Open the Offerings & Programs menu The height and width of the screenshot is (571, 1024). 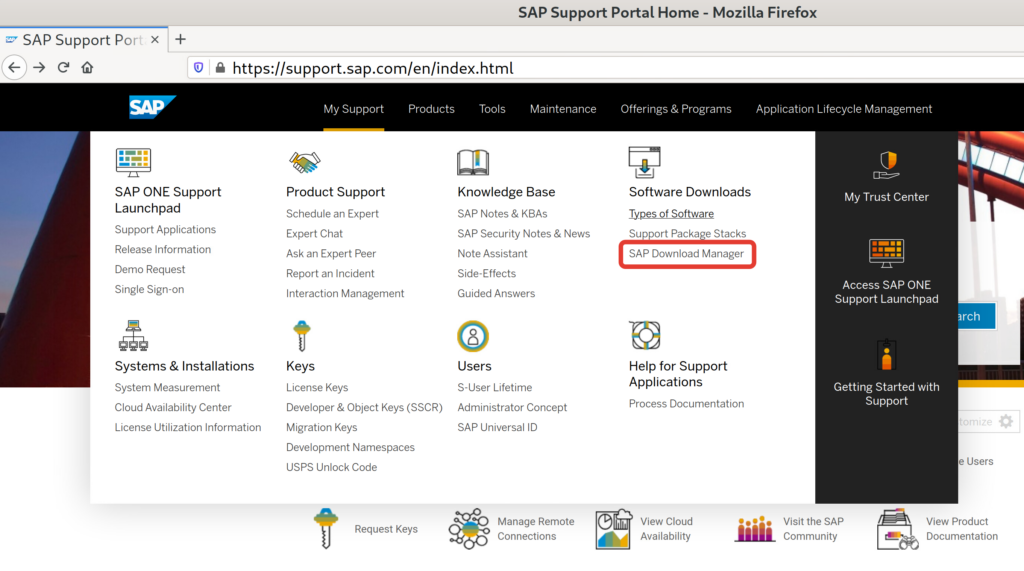[x=676, y=109]
